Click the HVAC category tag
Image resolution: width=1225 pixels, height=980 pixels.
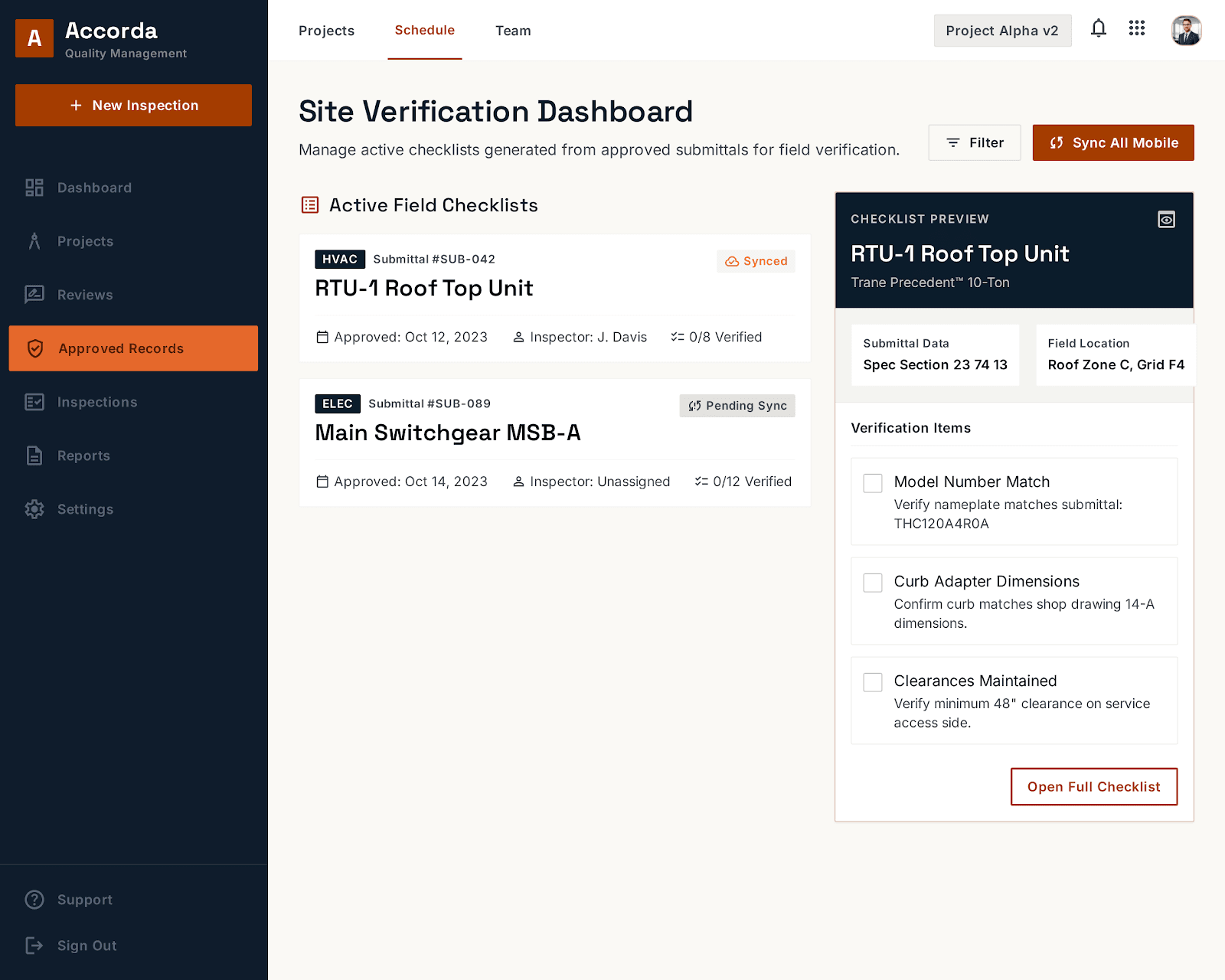(x=340, y=259)
